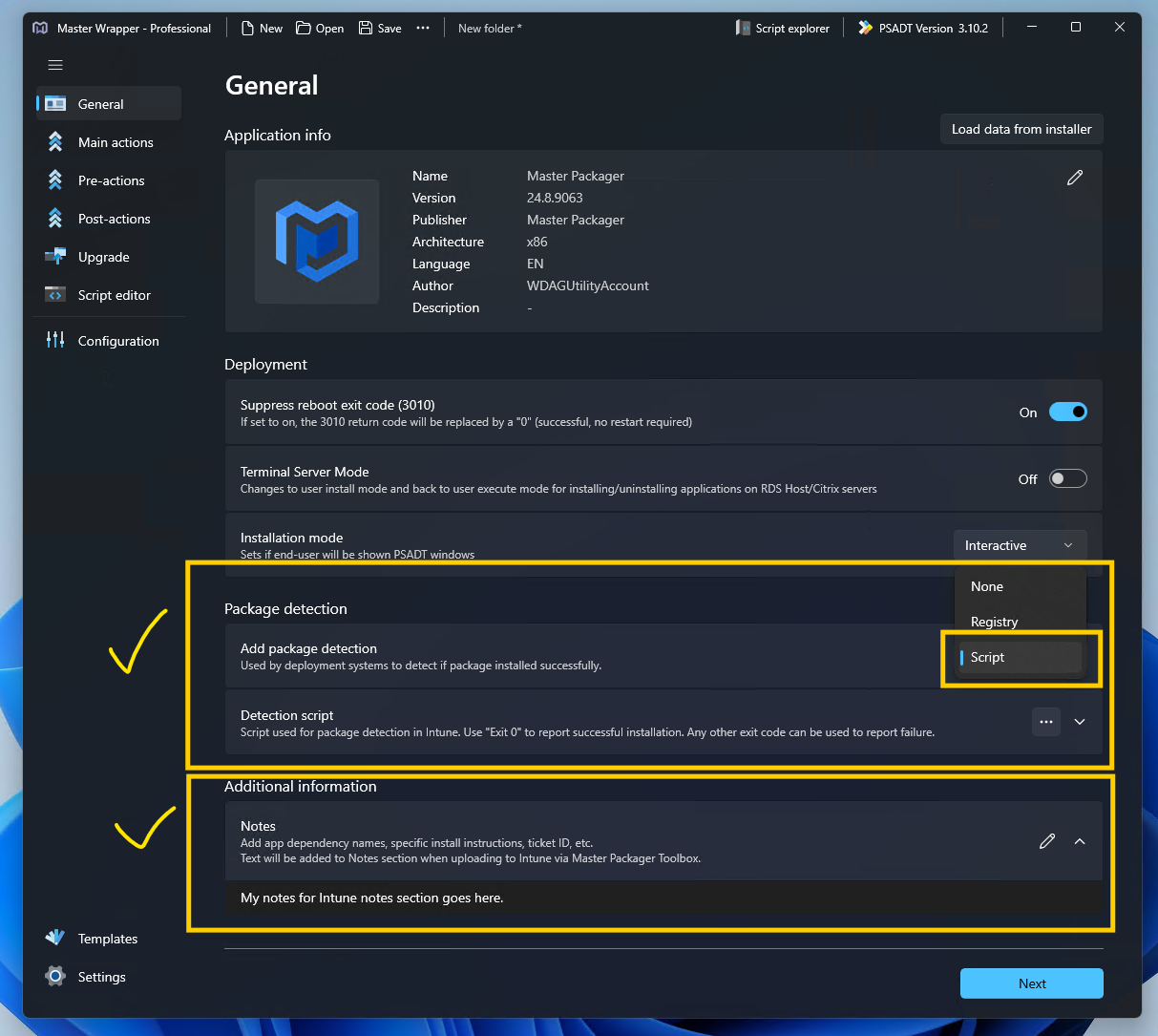Viewport: 1158px width, 1036px height.
Task: Go to Post-actions page
Action: click(109, 219)
